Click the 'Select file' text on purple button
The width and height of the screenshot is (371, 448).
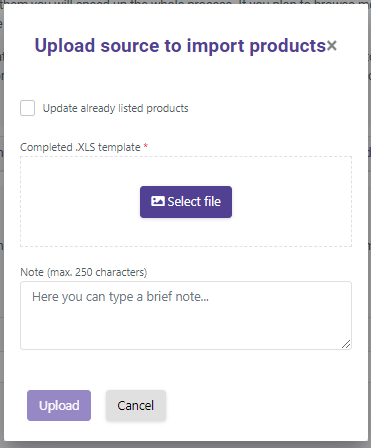click(194, 202)
